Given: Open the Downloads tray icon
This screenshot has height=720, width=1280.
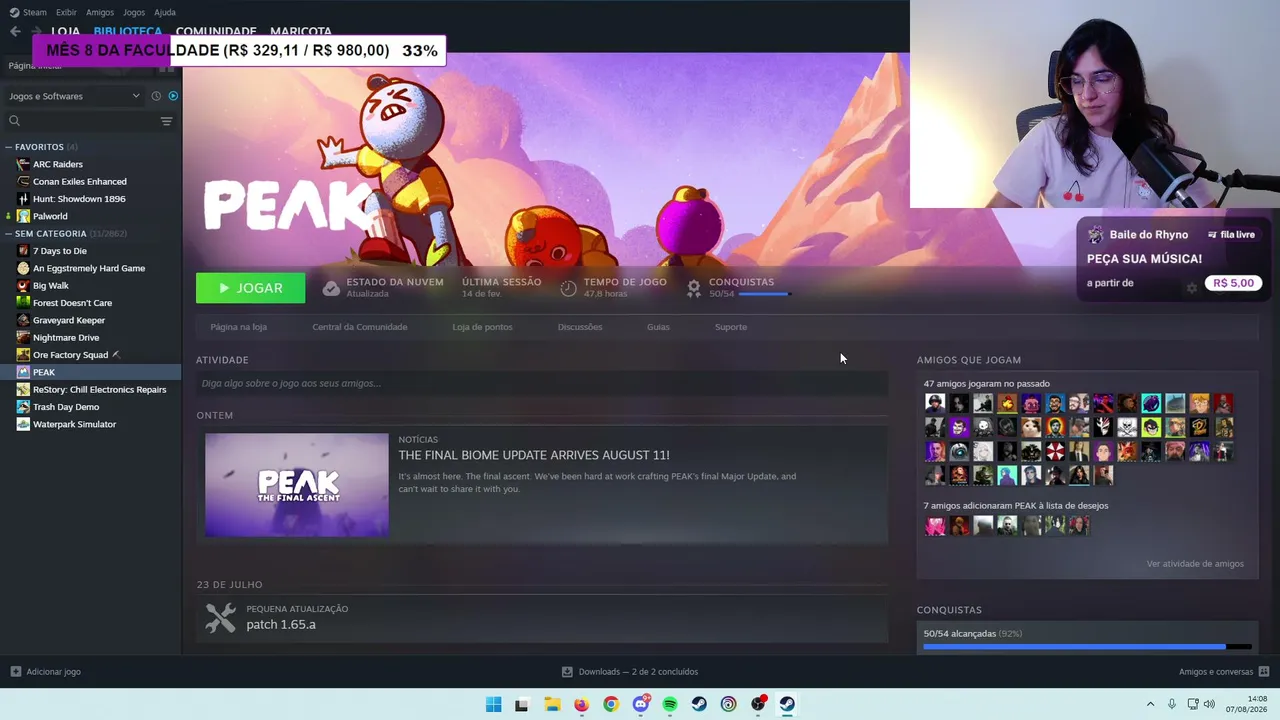Looking at the screenshot, I should coord(567,672).
